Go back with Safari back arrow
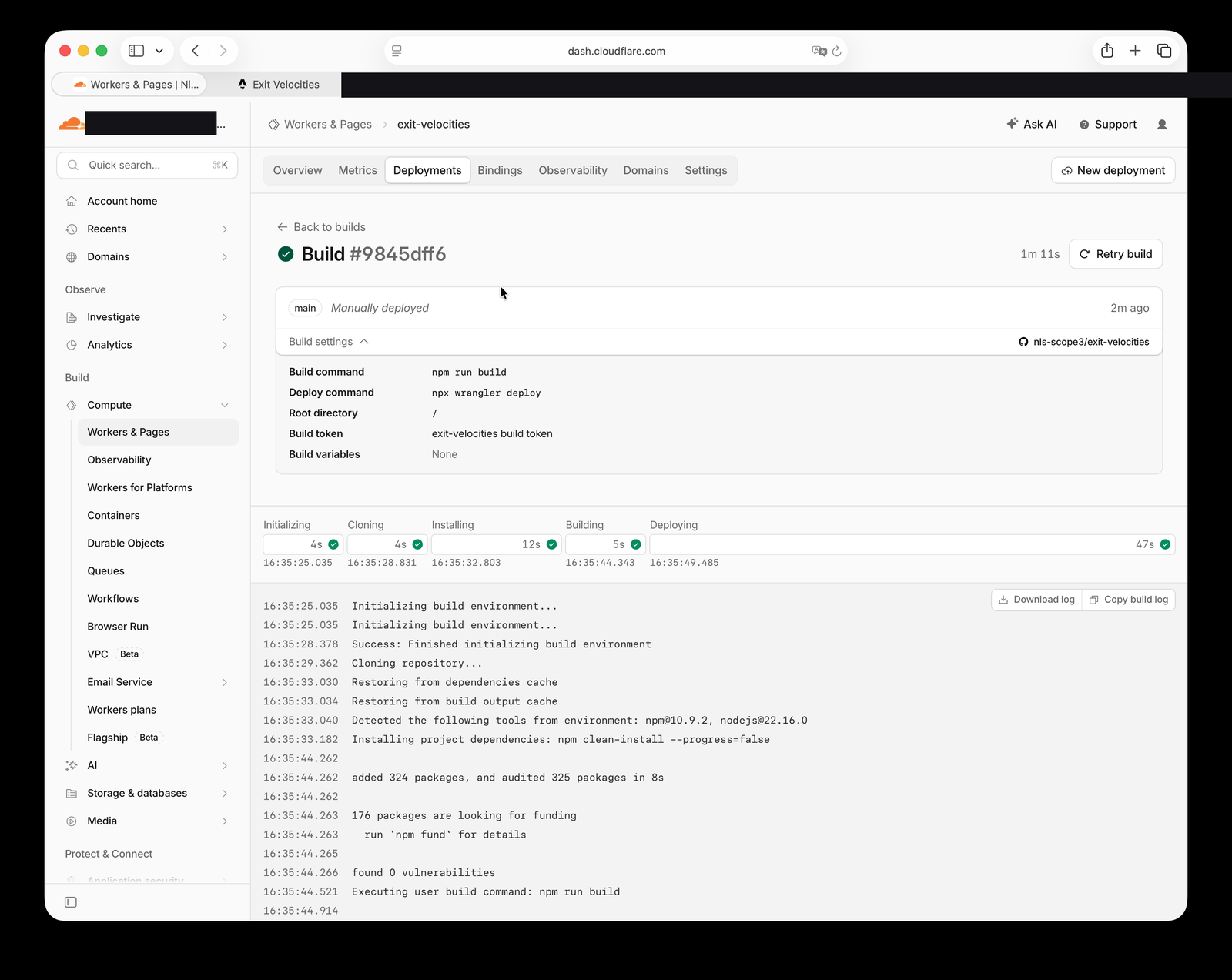This screenshot has width=1232, height=980. click(196, 51)
